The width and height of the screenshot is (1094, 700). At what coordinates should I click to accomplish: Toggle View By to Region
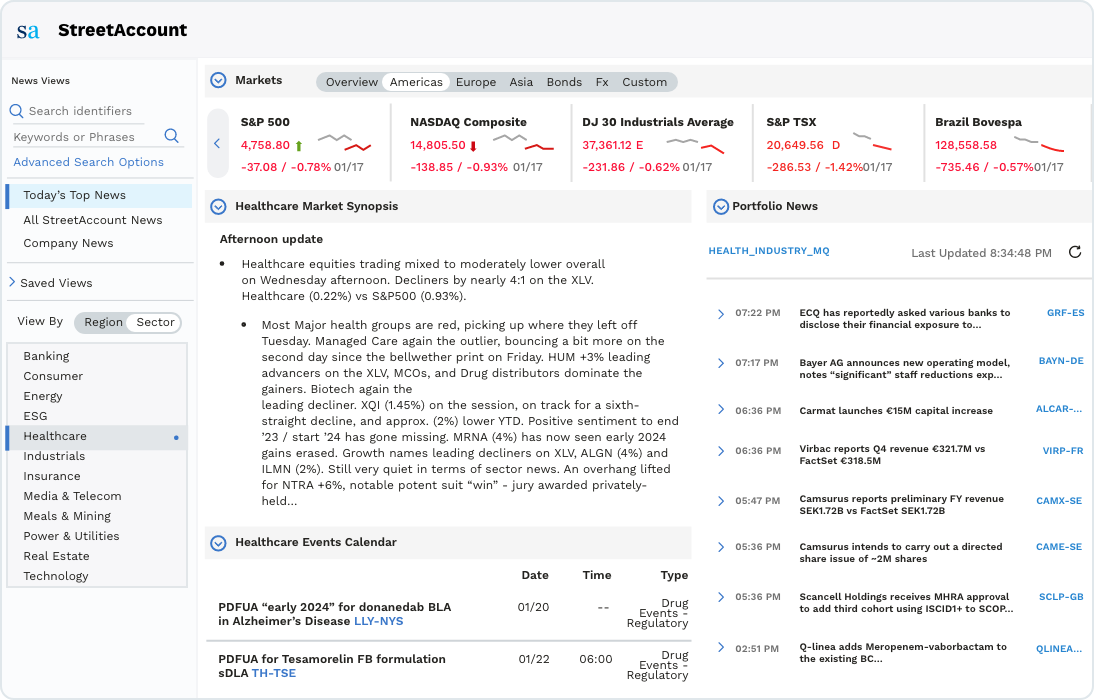pyautogui.click(x=103, y=322)
